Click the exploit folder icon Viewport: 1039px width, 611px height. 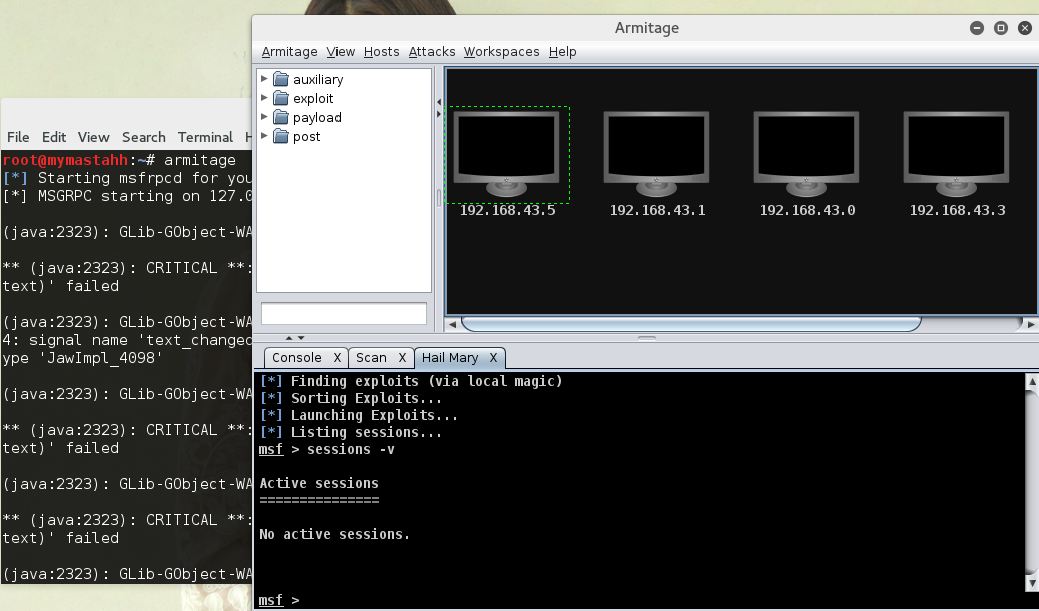coord(281,99)
